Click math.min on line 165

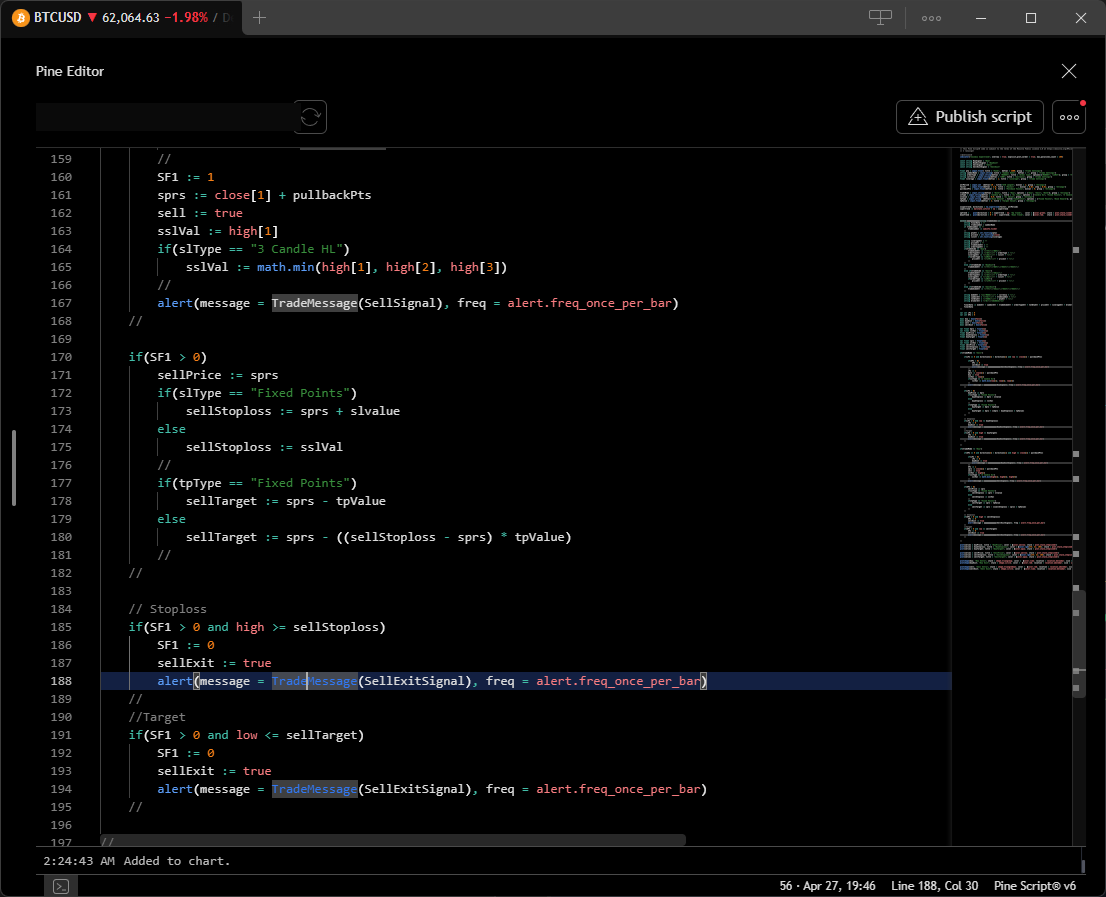[x=286, y=267]
